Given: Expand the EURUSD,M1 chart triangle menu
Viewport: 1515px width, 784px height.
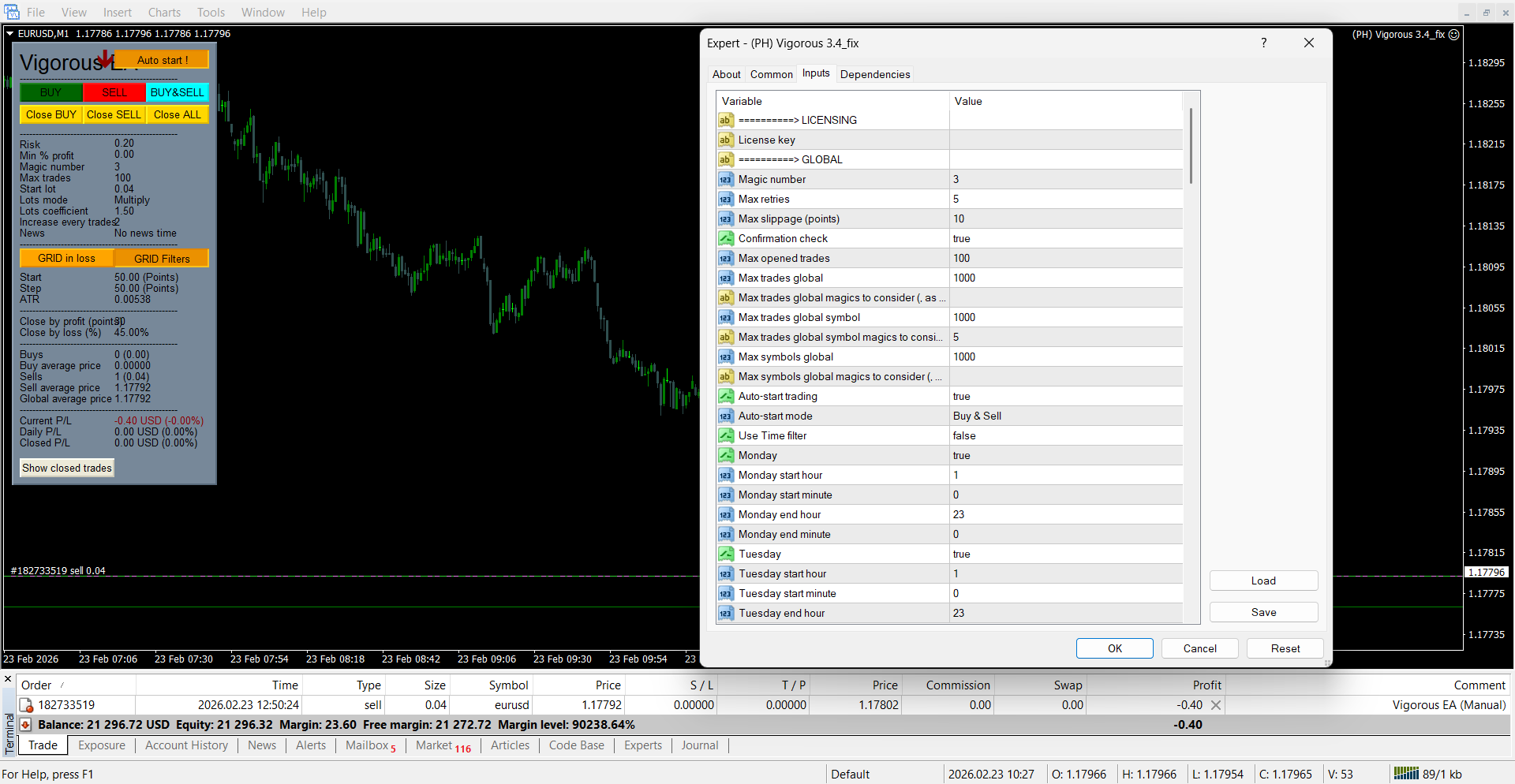Looking at the screenshot, I should tap(10, 34).
